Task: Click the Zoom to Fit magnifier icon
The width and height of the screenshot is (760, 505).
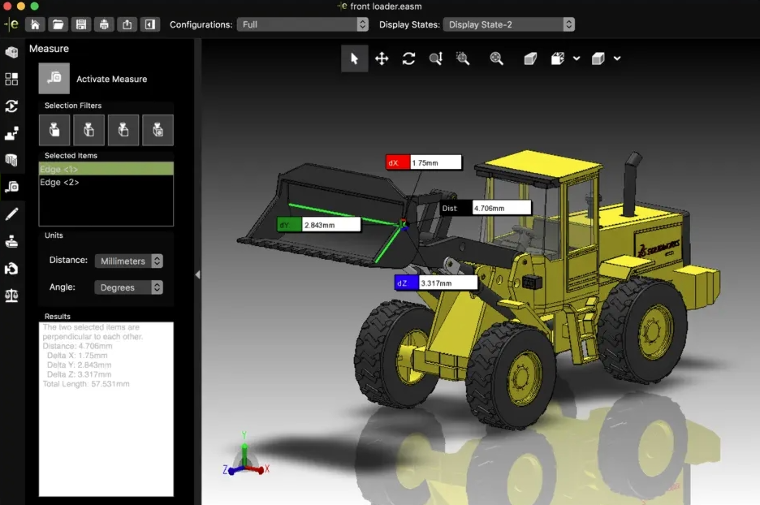Action: [496, 59]
